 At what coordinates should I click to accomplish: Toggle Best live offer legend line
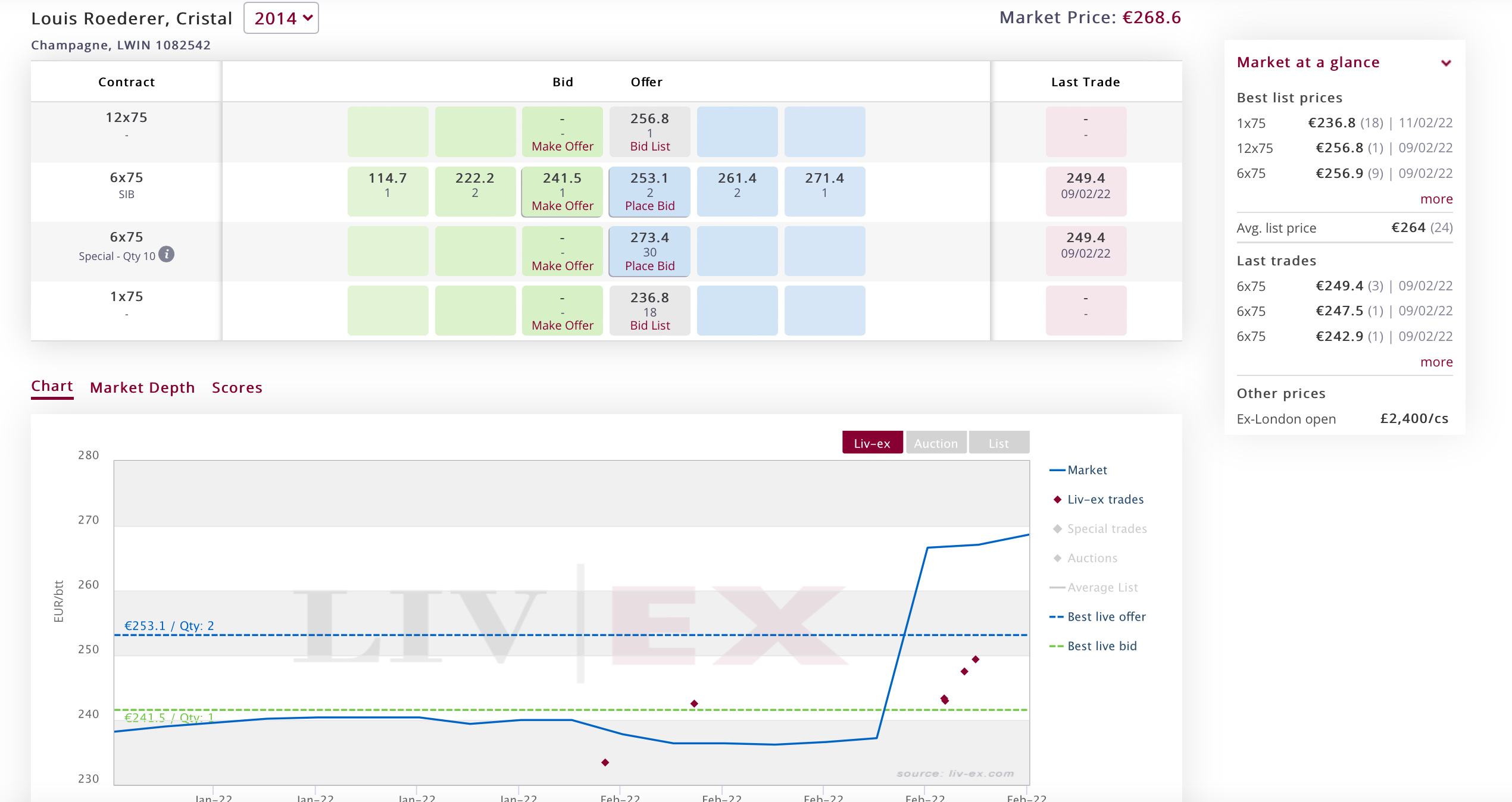tap(1097, 617)
